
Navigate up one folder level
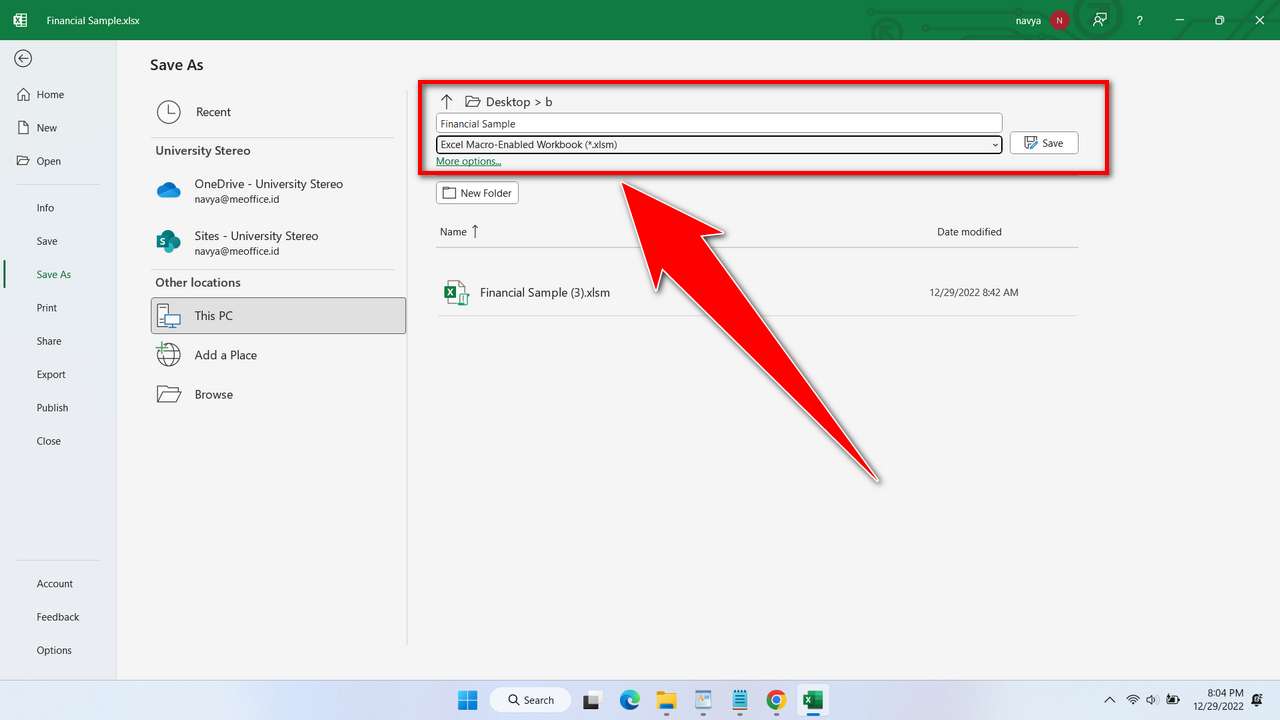point(447,100)
